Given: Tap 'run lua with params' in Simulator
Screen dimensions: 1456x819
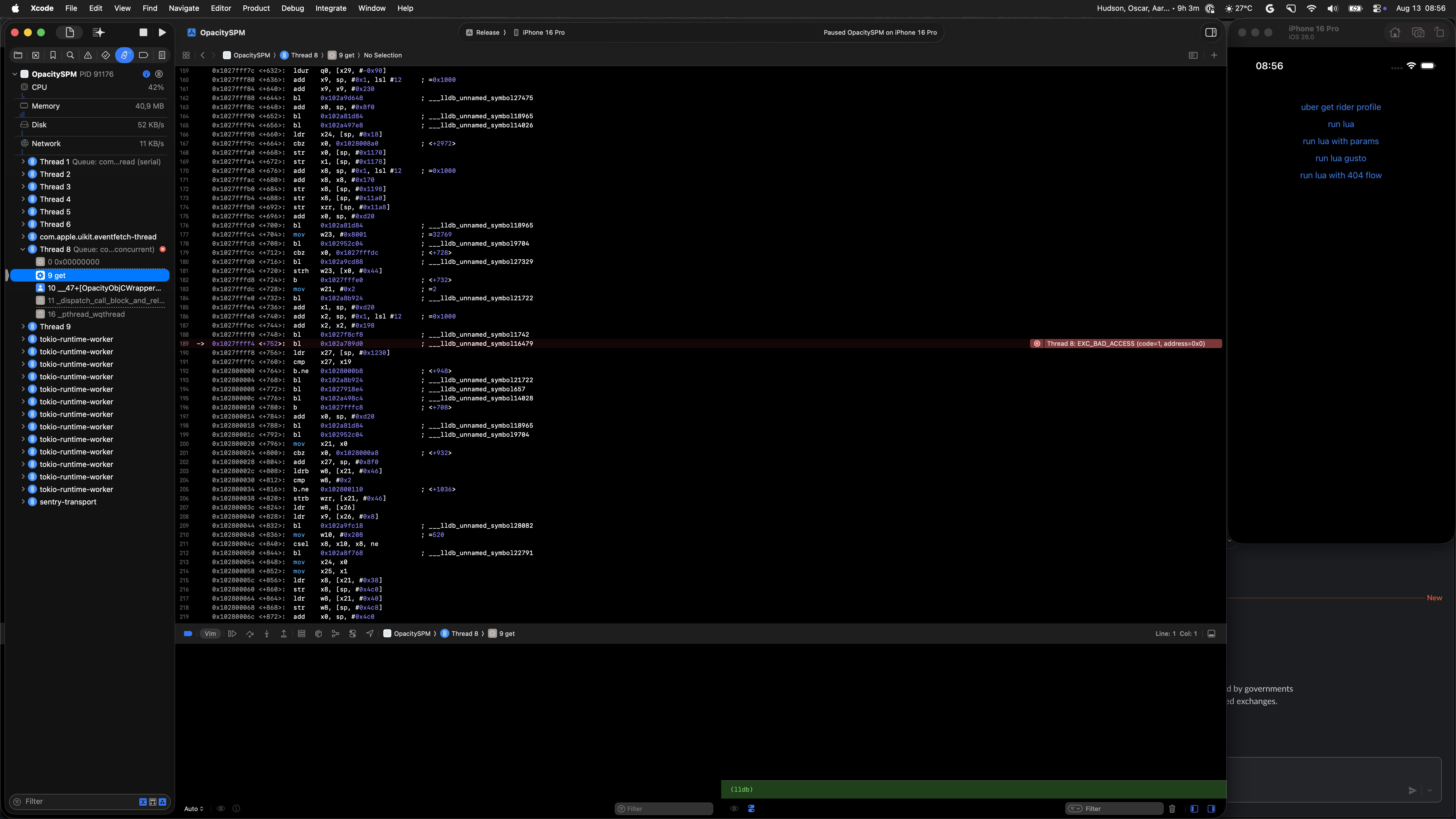Looking at the screenshot, I should [x=1341, y=141].
